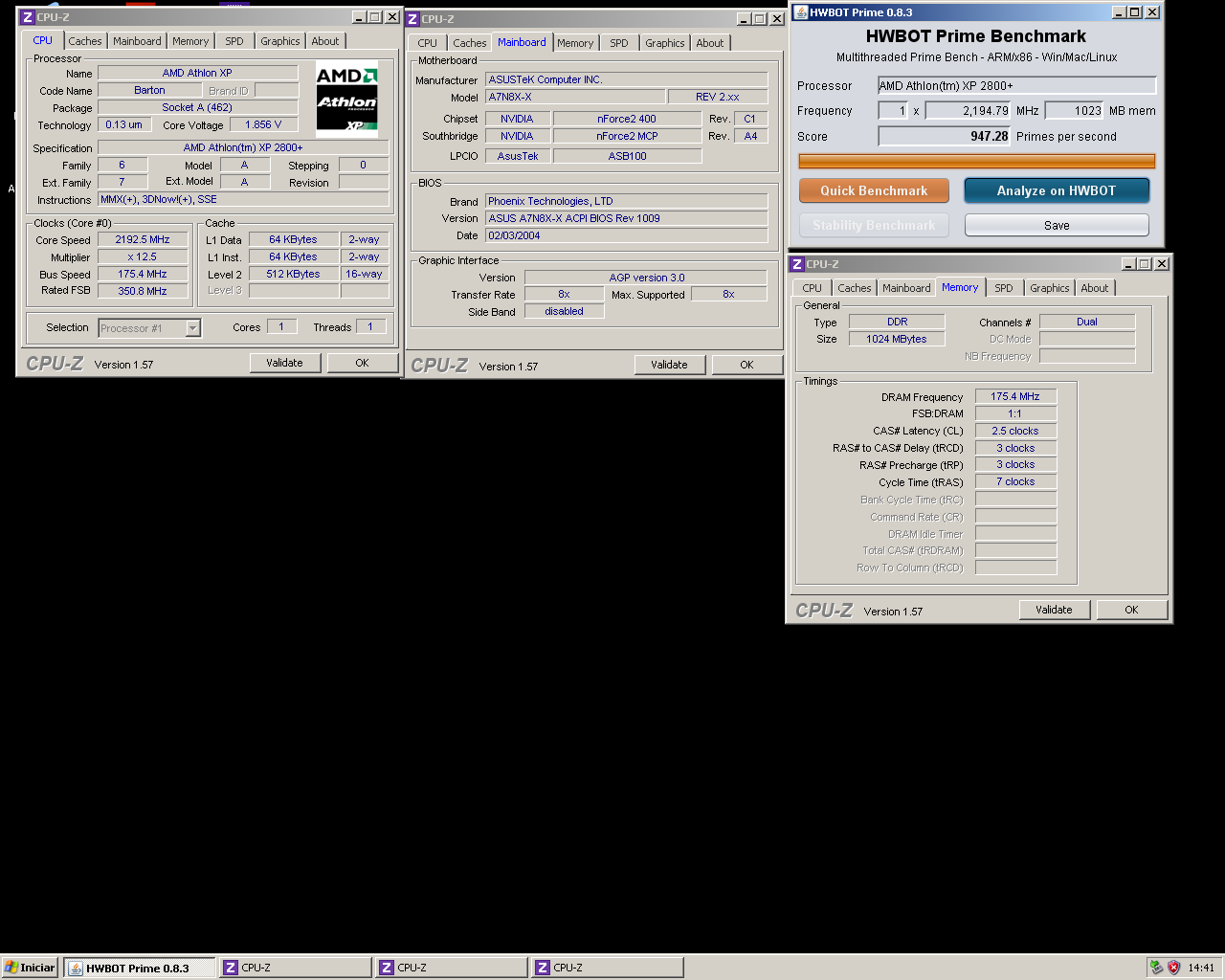Viewport: 1225px width, 980px height.
Task: Switch to CPU tab in the Mainboard window
Action: click(x=428, y=43)
